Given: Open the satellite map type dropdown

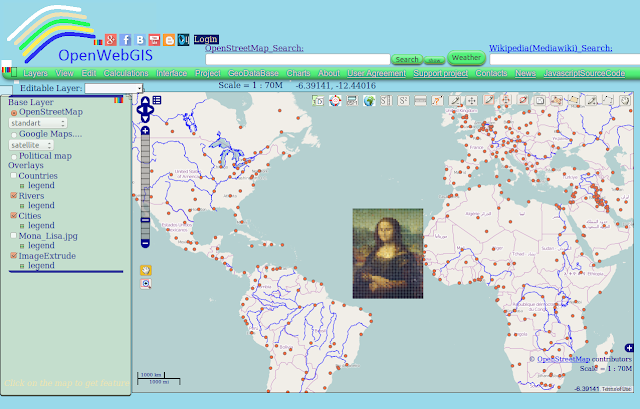Looking at the screenshot, I should pos(31,145).
